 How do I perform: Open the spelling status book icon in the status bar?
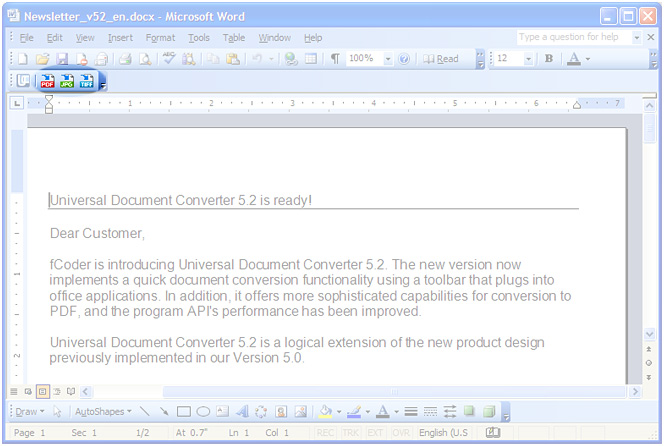(492, 432)
